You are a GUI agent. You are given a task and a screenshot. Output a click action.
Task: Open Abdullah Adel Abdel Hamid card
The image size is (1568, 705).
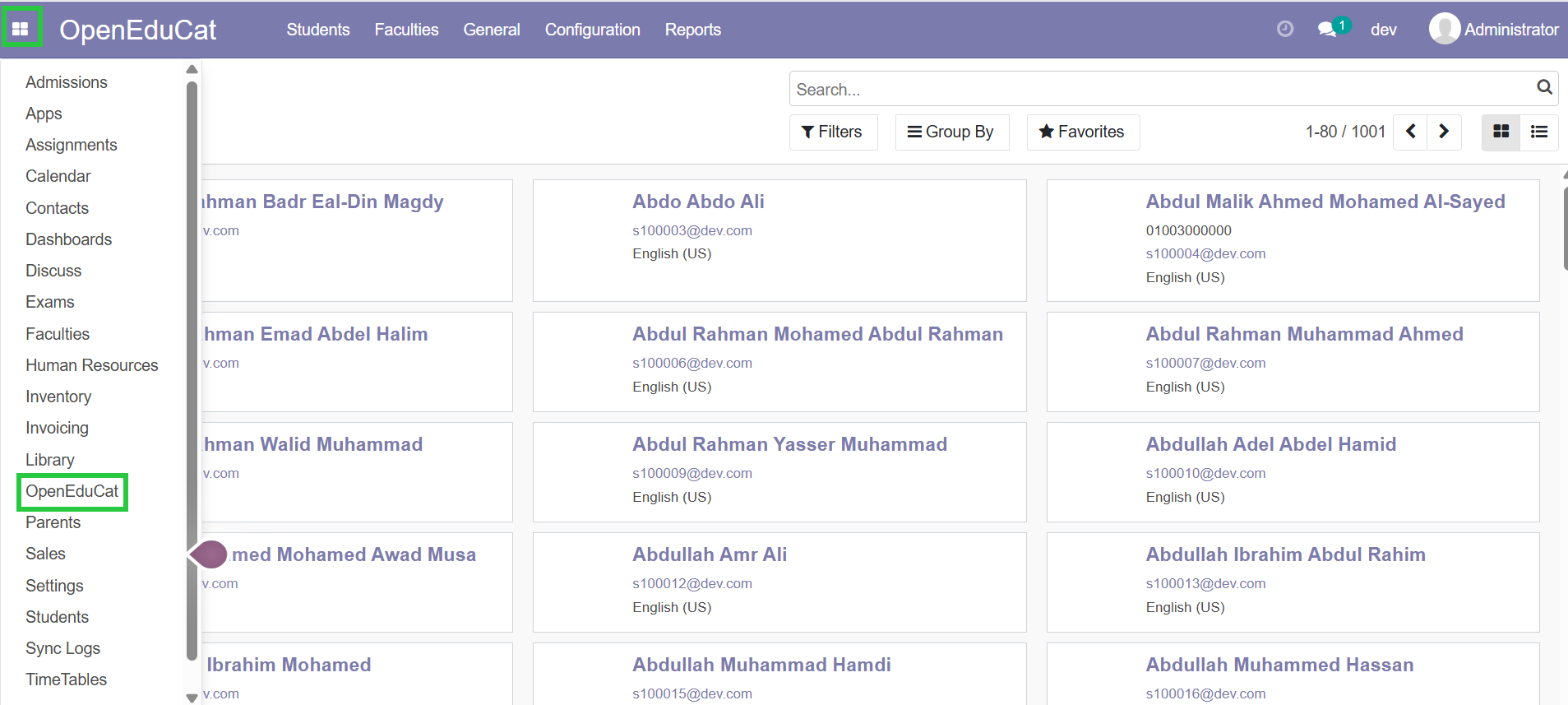[x=1293, y=472]
